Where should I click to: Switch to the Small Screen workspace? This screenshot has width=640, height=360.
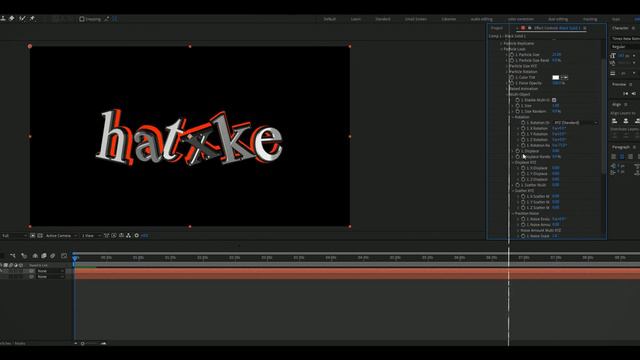(416, 19)
